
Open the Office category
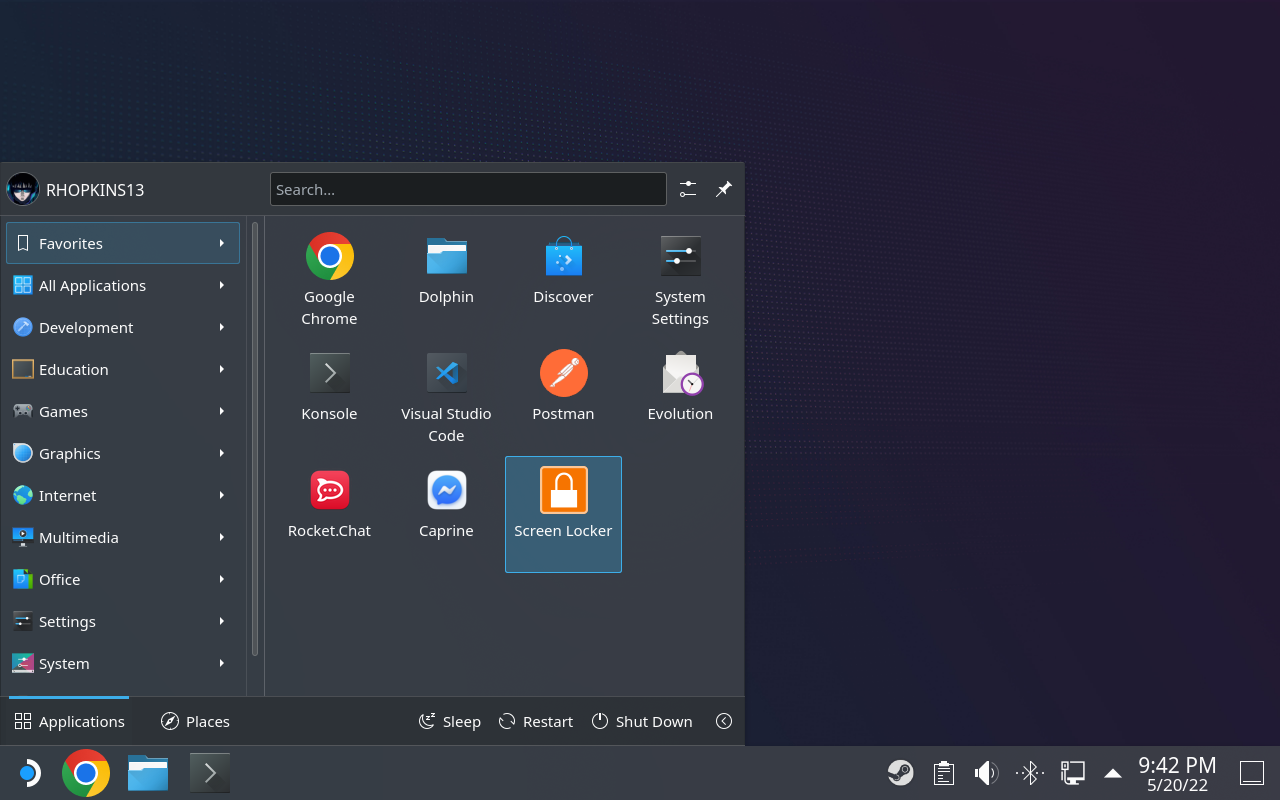(123, 579)
